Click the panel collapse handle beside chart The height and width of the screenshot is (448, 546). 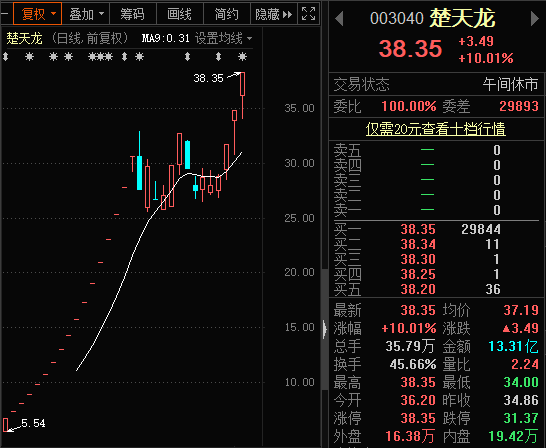(325, 329)
